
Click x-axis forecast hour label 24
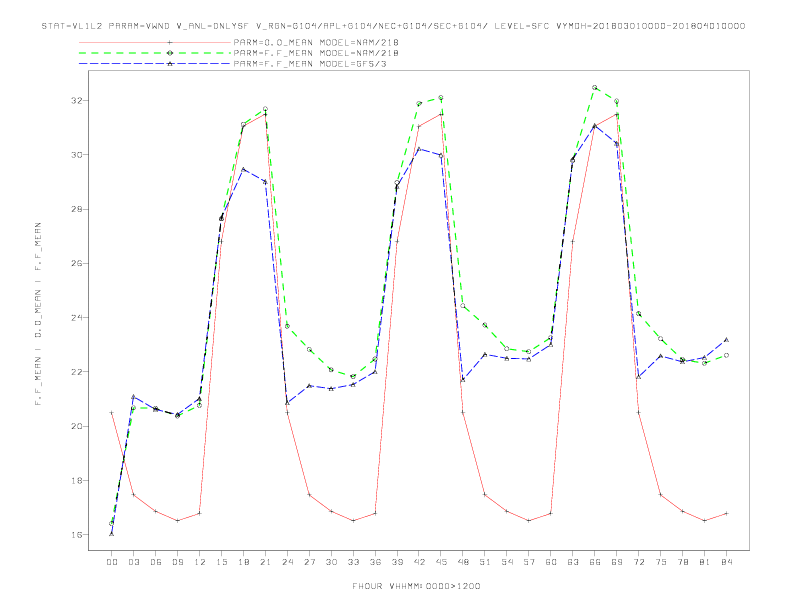coord(287,562)
